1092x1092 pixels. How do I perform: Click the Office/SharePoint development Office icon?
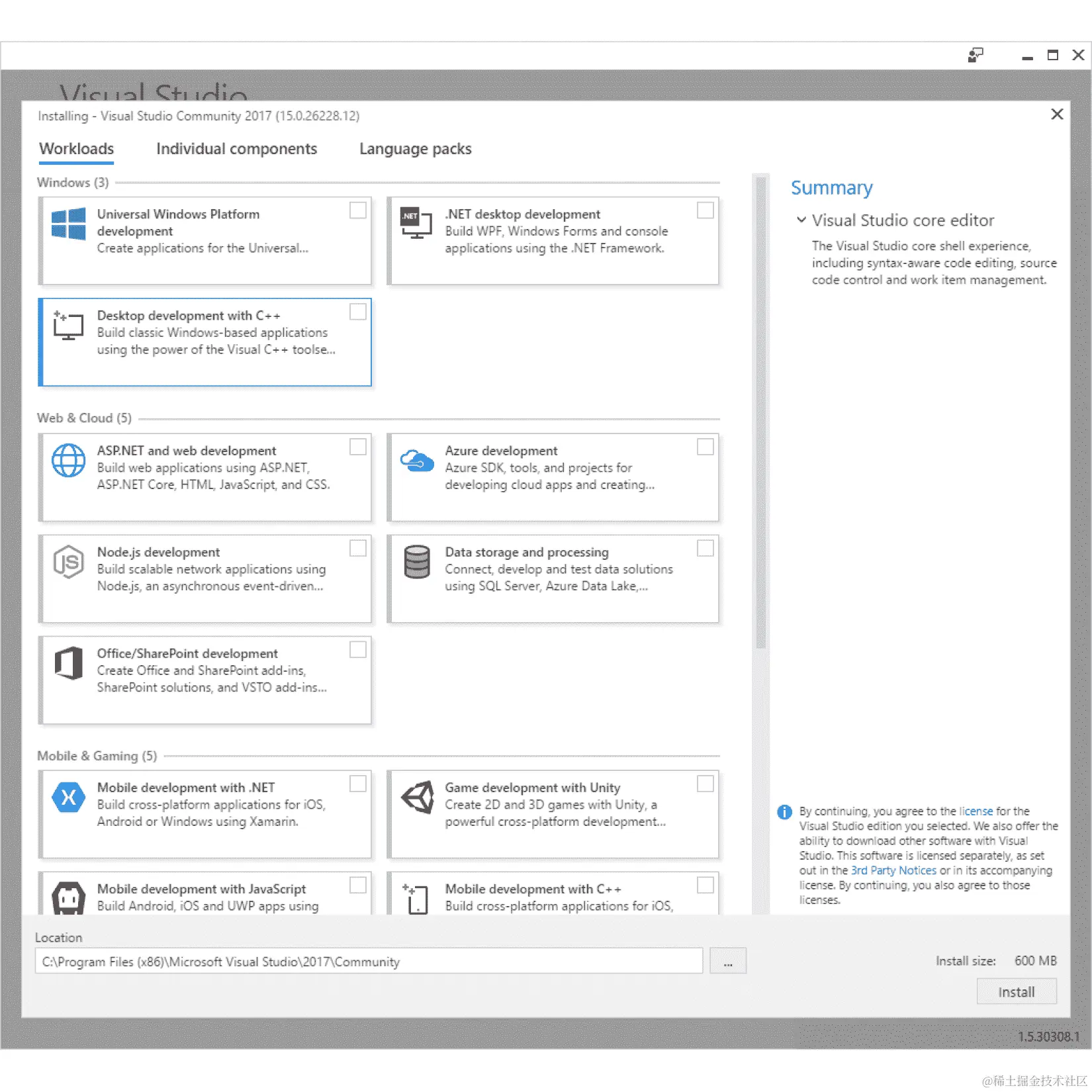pos(69,663)
